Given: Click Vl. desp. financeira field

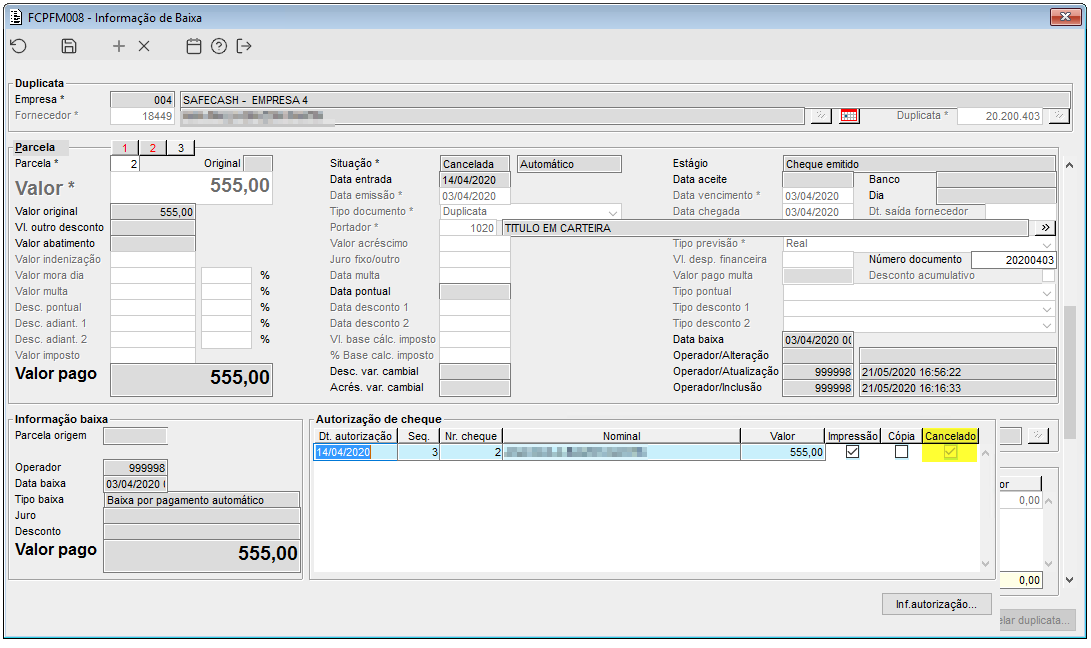Looking at the screenshot, I should click(x=818, y=260).
